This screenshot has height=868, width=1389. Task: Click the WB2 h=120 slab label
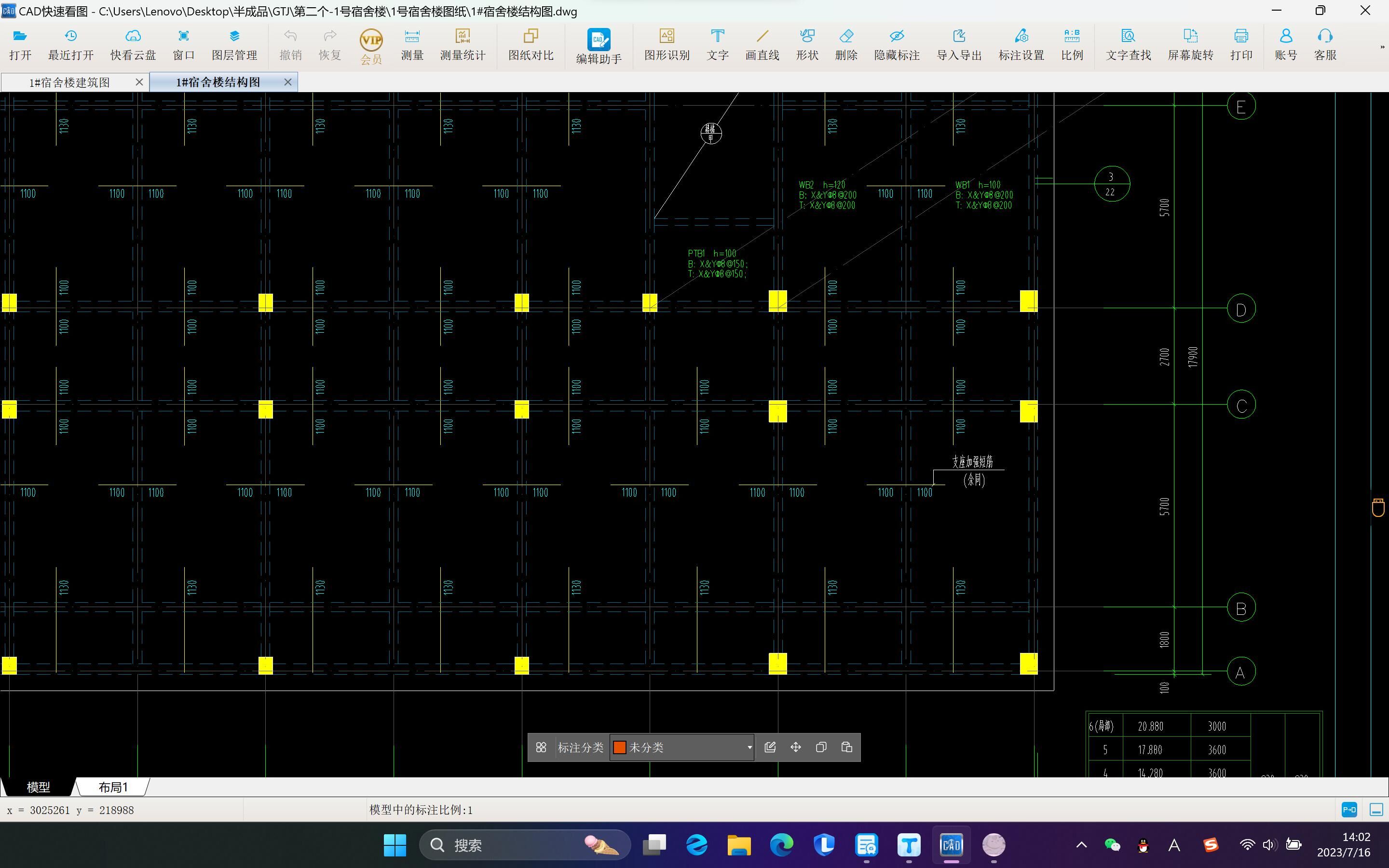(x=822, y=185)
